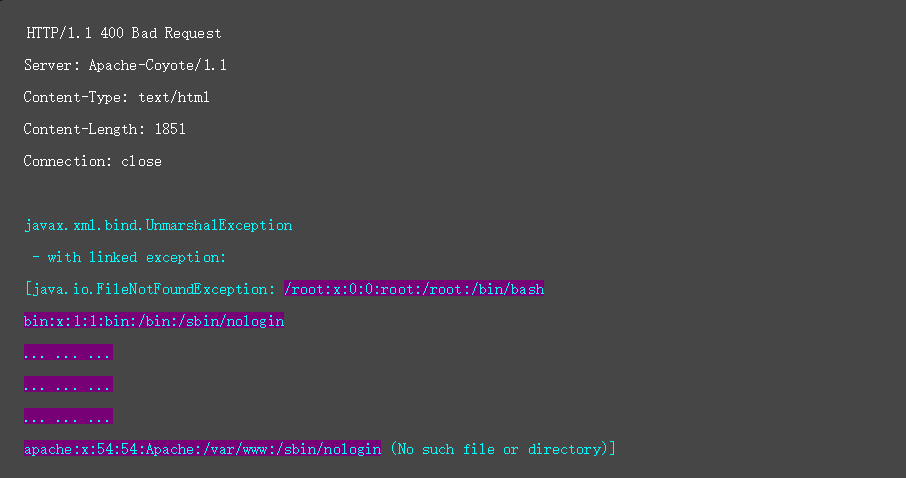Click the javax.xml.bind.UnmarshalException line
906x478 pixels.
tap(158, 225)
